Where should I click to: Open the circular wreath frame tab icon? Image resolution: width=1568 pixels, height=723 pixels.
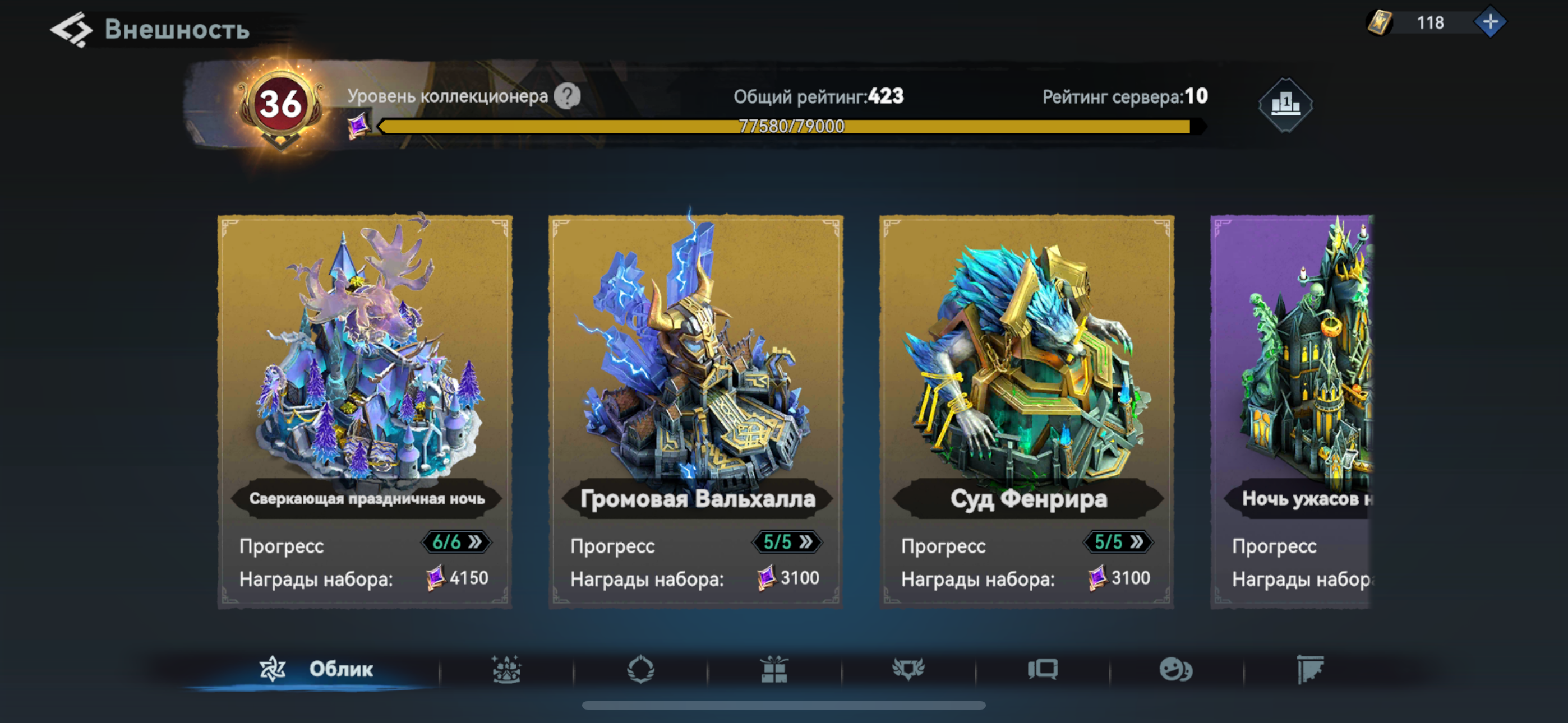tap(640, 669)
